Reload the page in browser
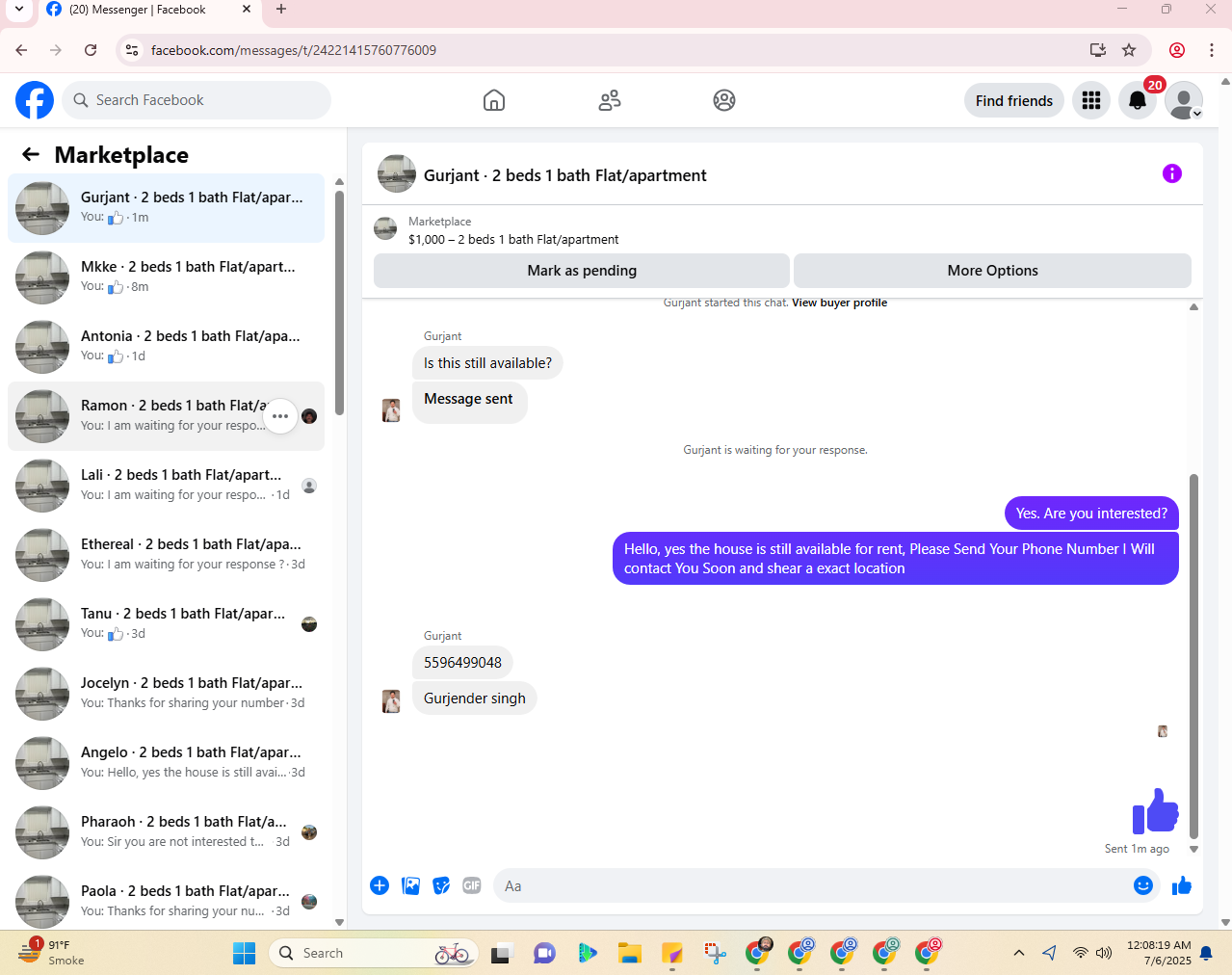1232x975 pixels. point(91,50)
